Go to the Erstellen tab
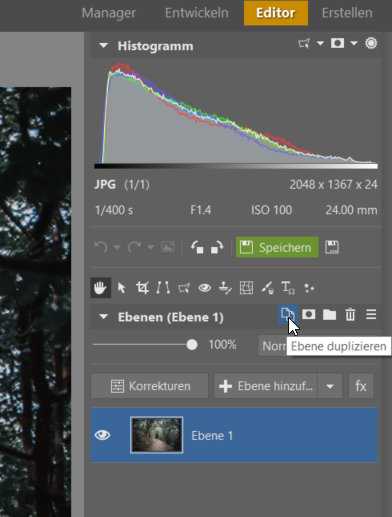The image size is (392, 517). coord(347,13)
